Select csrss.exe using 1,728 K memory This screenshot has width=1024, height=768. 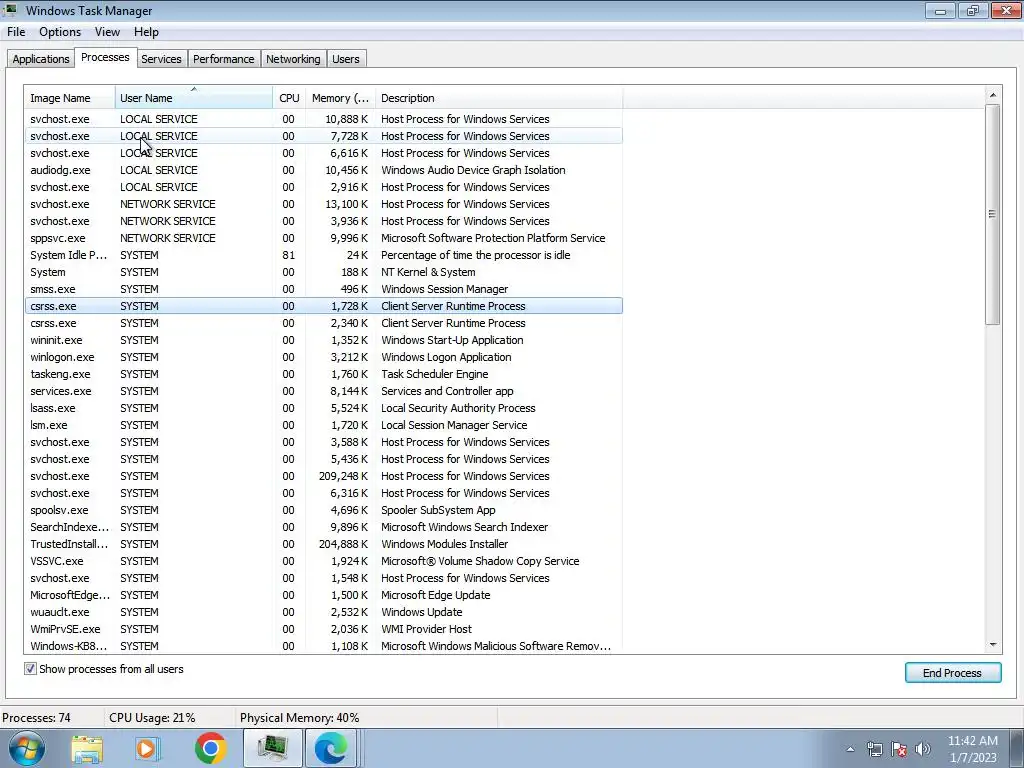pos(323,306)
